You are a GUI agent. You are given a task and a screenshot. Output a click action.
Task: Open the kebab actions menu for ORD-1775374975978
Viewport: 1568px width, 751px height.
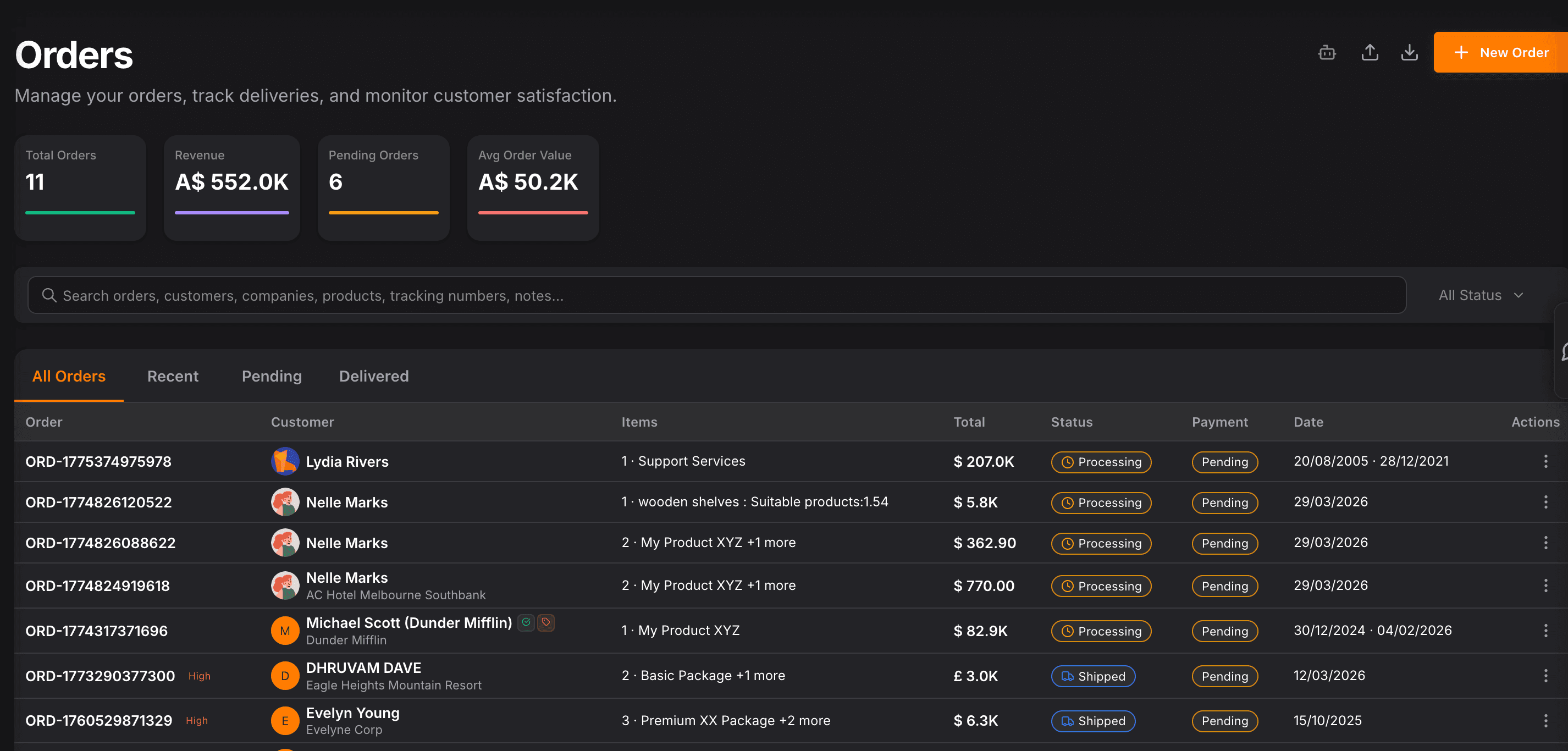point(1545,462)
